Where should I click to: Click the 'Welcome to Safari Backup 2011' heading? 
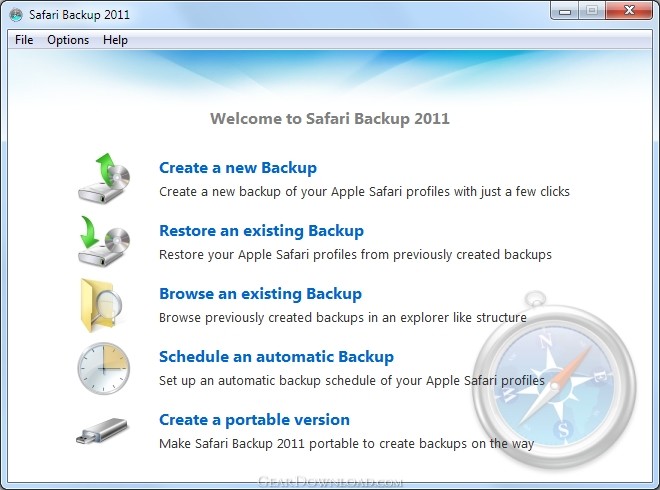pos(330,119)
